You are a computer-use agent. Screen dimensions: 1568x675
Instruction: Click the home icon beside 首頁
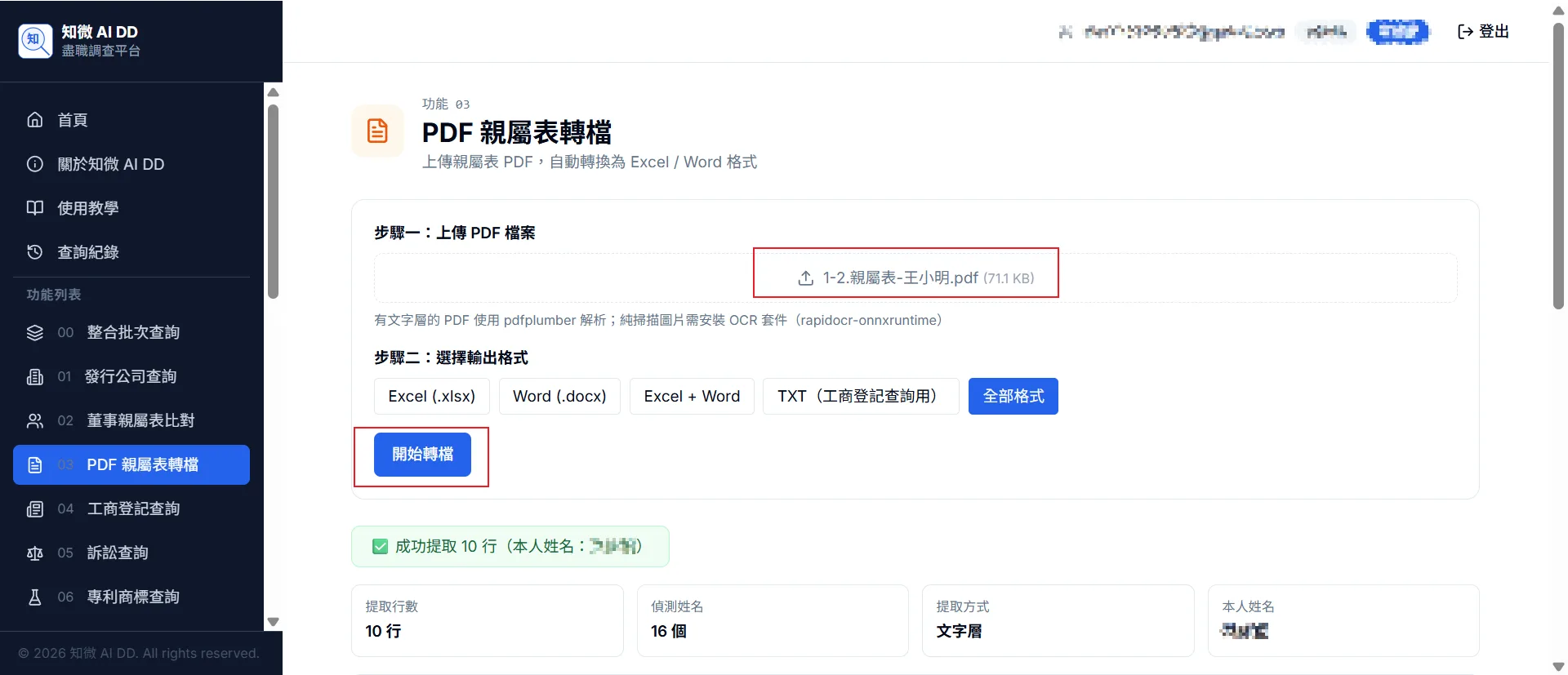click(35, 120)
